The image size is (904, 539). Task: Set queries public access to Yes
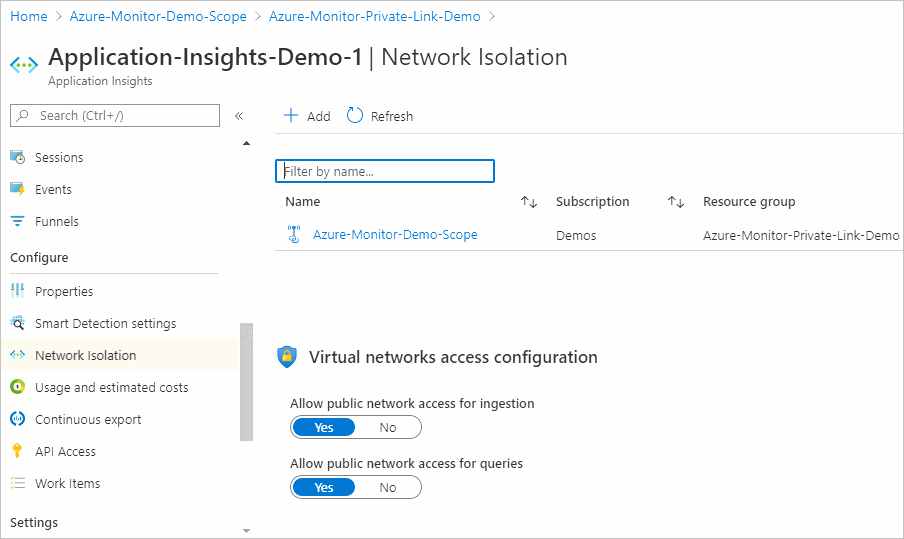(323, 487)
